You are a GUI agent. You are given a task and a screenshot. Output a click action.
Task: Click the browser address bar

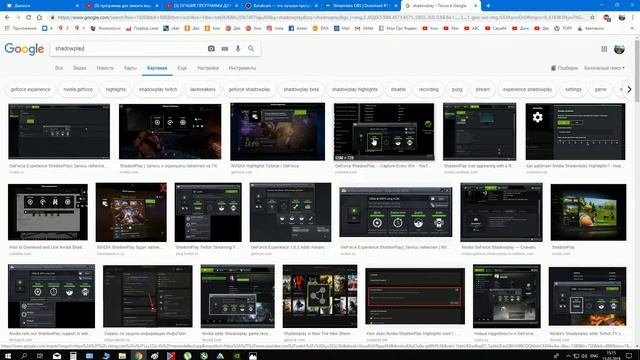(x=320, y=18)
